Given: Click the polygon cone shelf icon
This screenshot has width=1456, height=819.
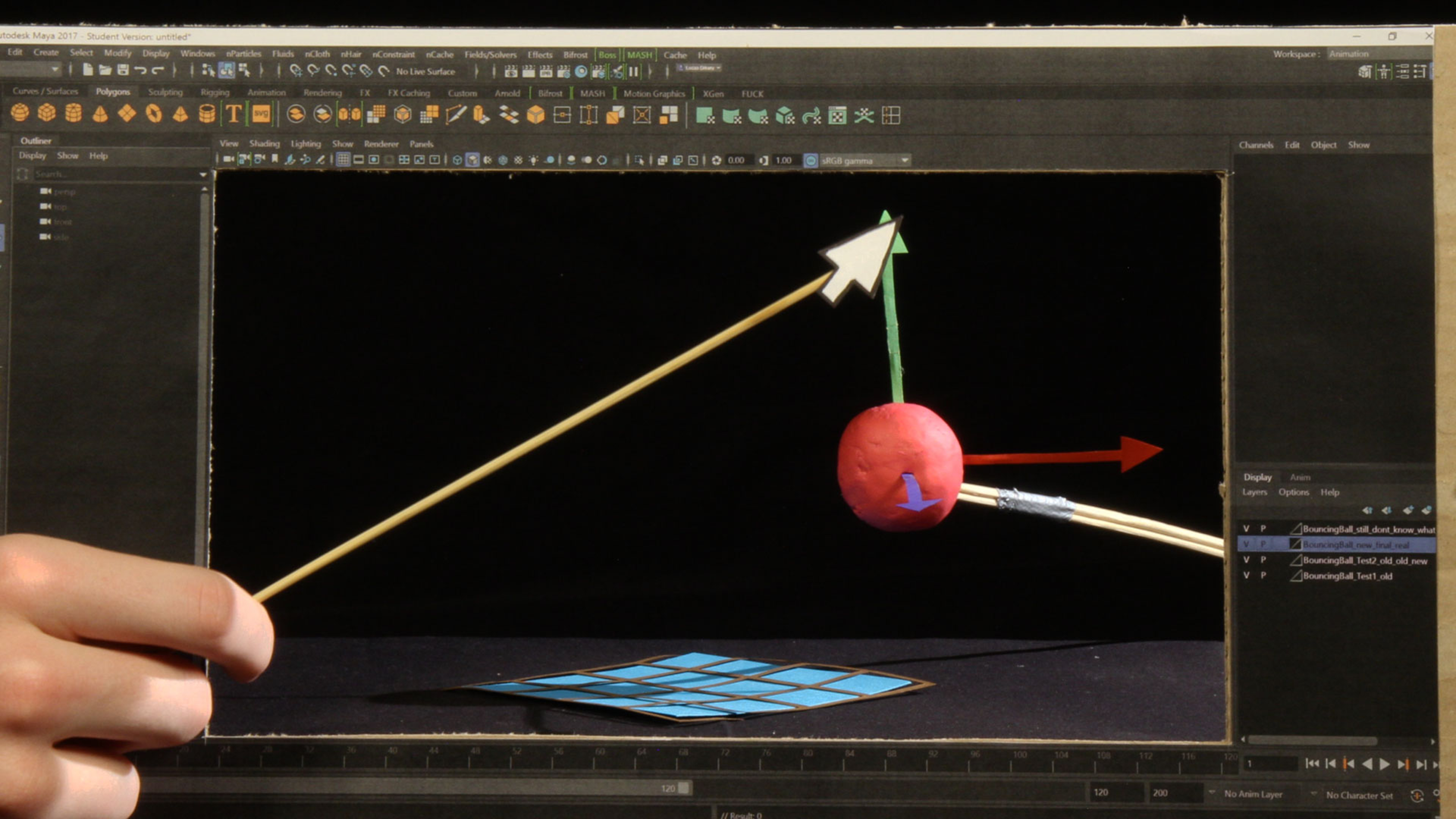Looking at the screenshot, I should coord(100,114).
